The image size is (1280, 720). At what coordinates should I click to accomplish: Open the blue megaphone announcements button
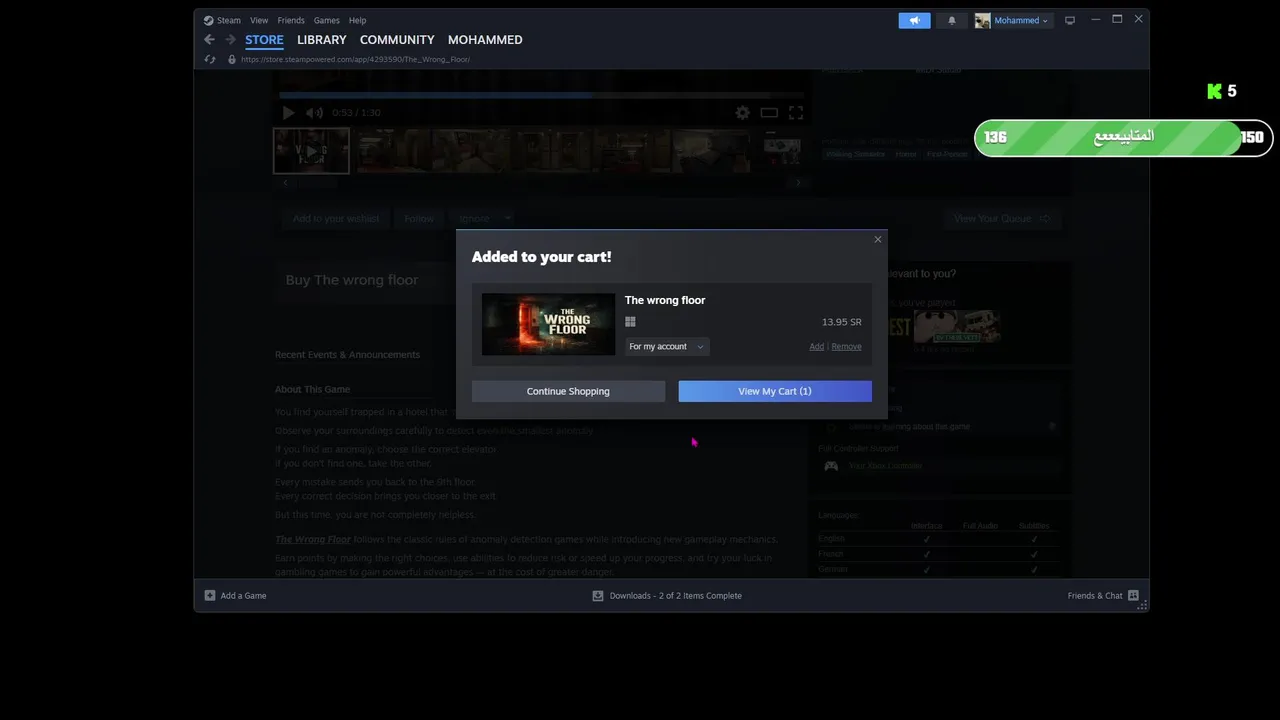914,20
